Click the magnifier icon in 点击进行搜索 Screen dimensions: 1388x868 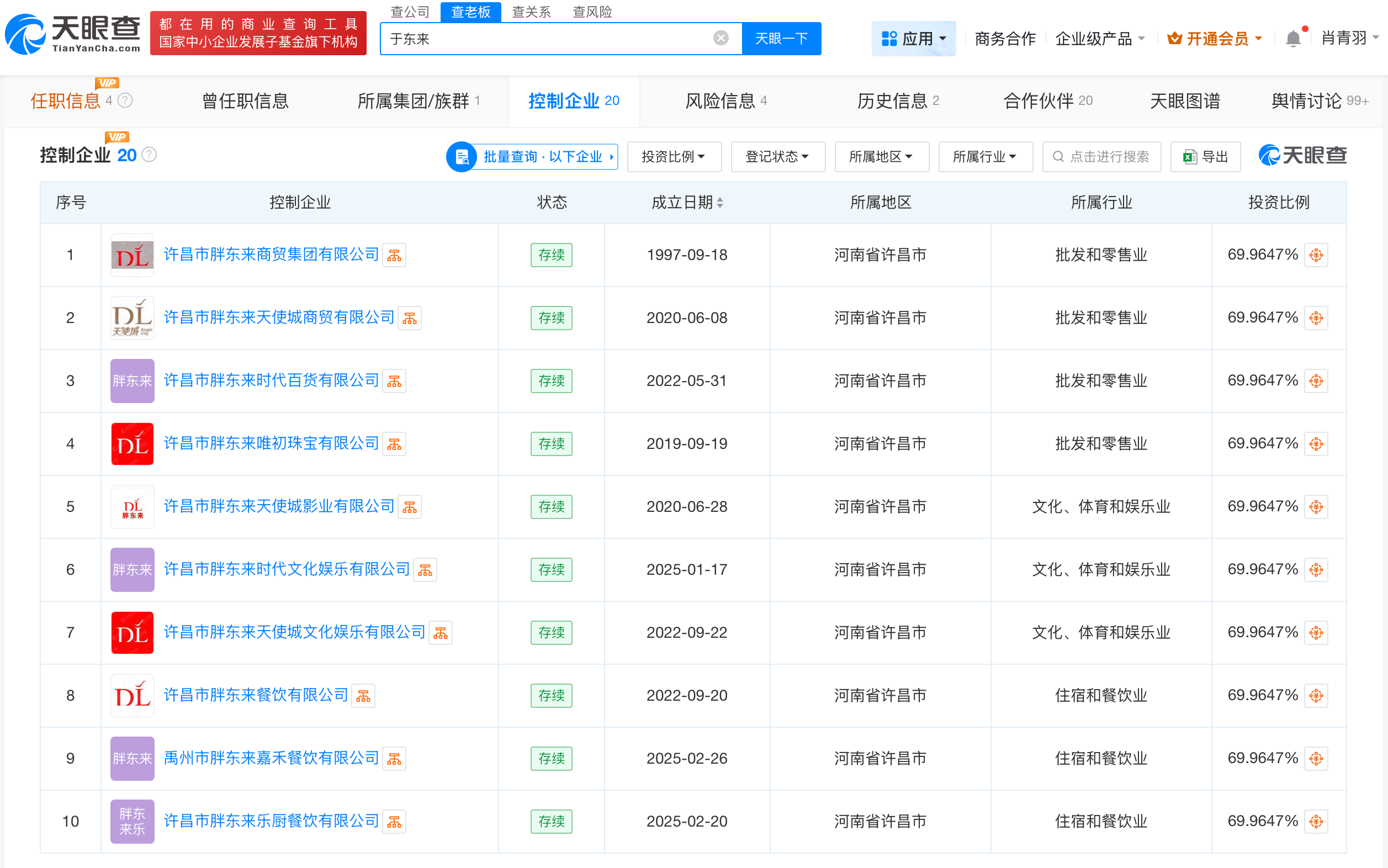pyautogui.click(x=1058, y=156)
